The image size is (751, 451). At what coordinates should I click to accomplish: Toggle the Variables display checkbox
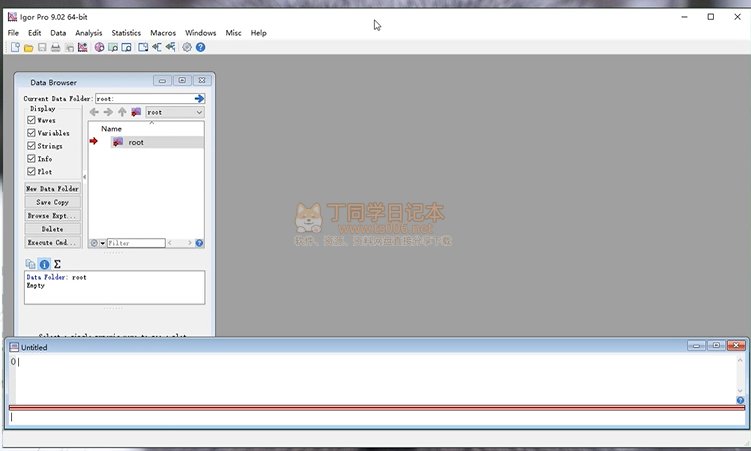coord(31,133)
